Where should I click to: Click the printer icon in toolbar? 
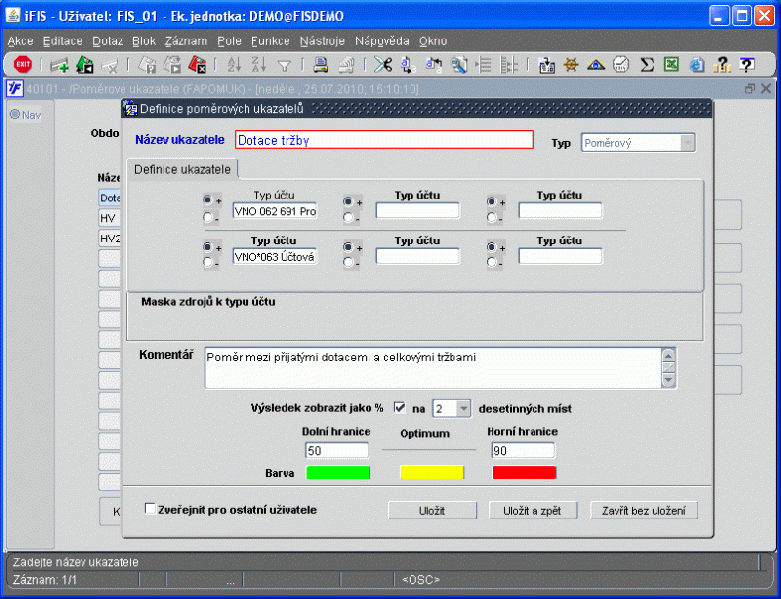(321, 65)
